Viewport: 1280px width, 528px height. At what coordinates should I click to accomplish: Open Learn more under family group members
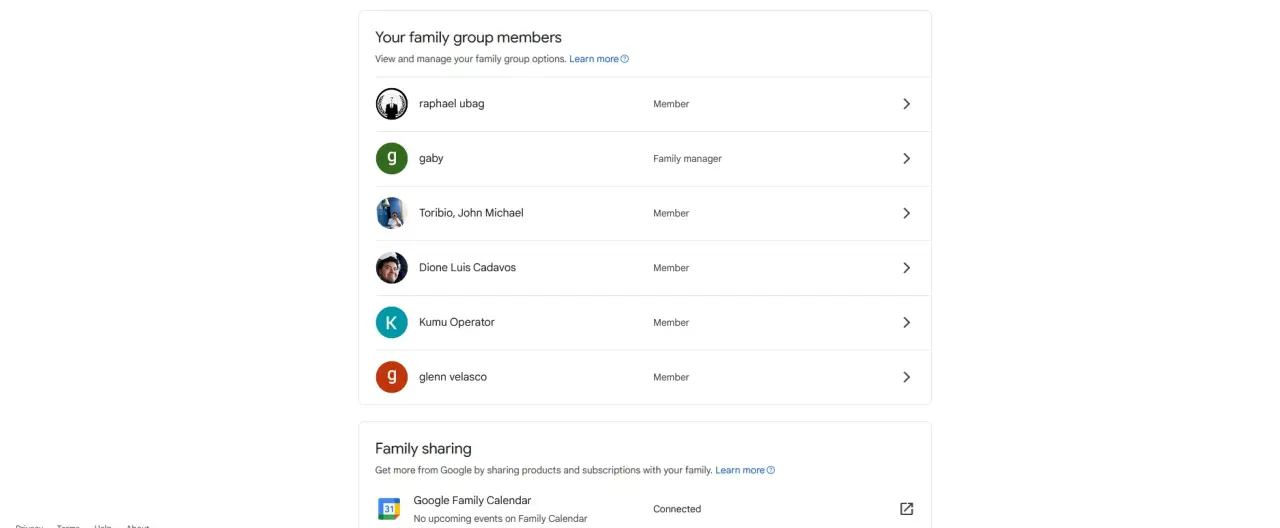(x=594, y=59)
